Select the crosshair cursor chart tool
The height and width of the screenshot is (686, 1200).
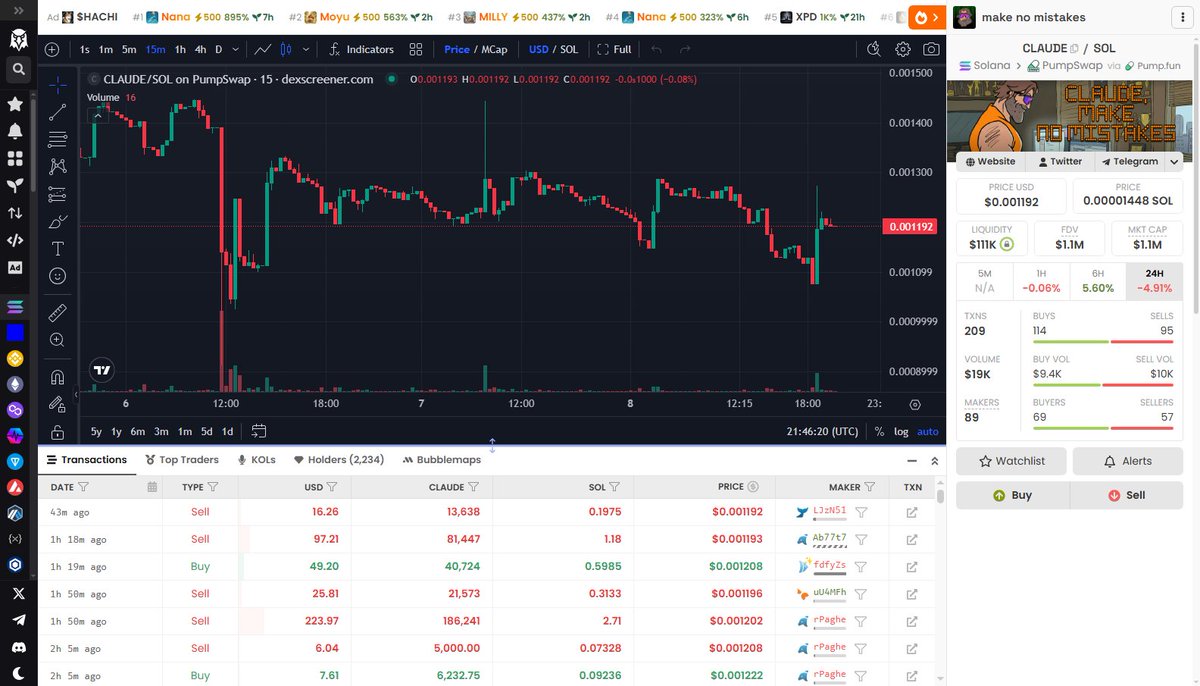[58, 85]
